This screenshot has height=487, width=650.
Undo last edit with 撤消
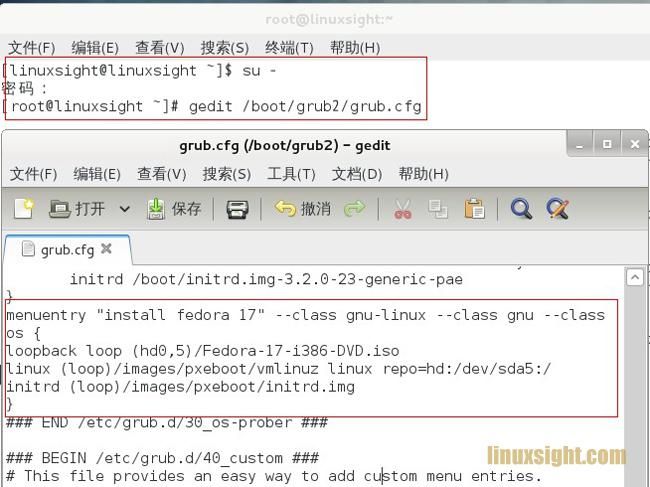303,208
